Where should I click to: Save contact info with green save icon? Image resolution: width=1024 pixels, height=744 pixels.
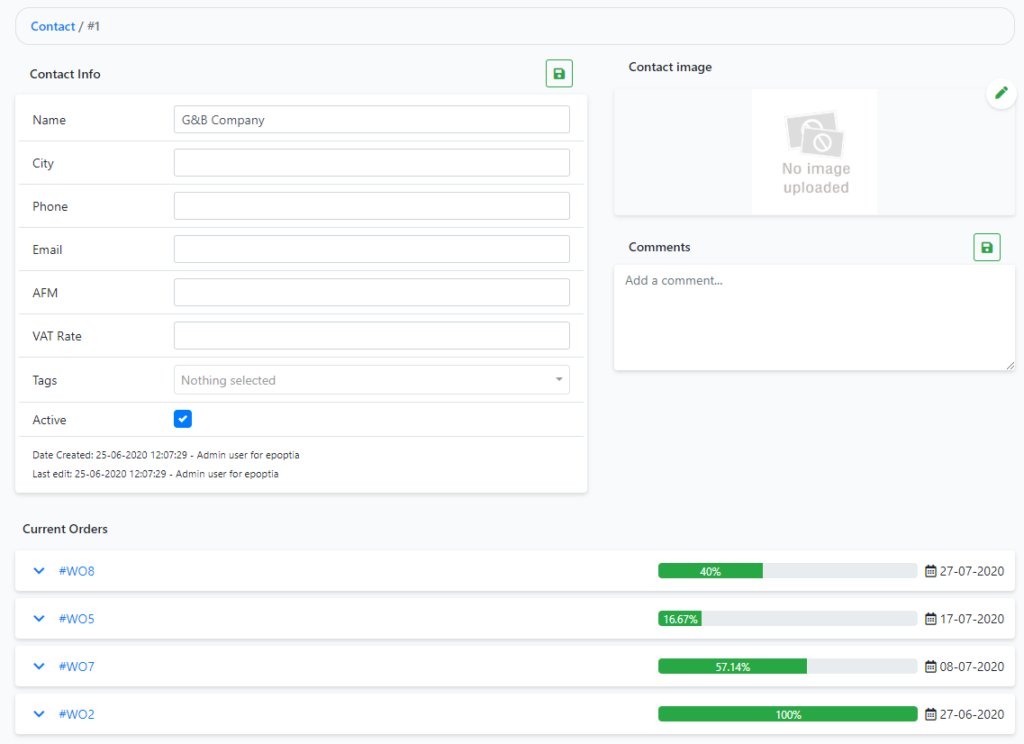559,73
